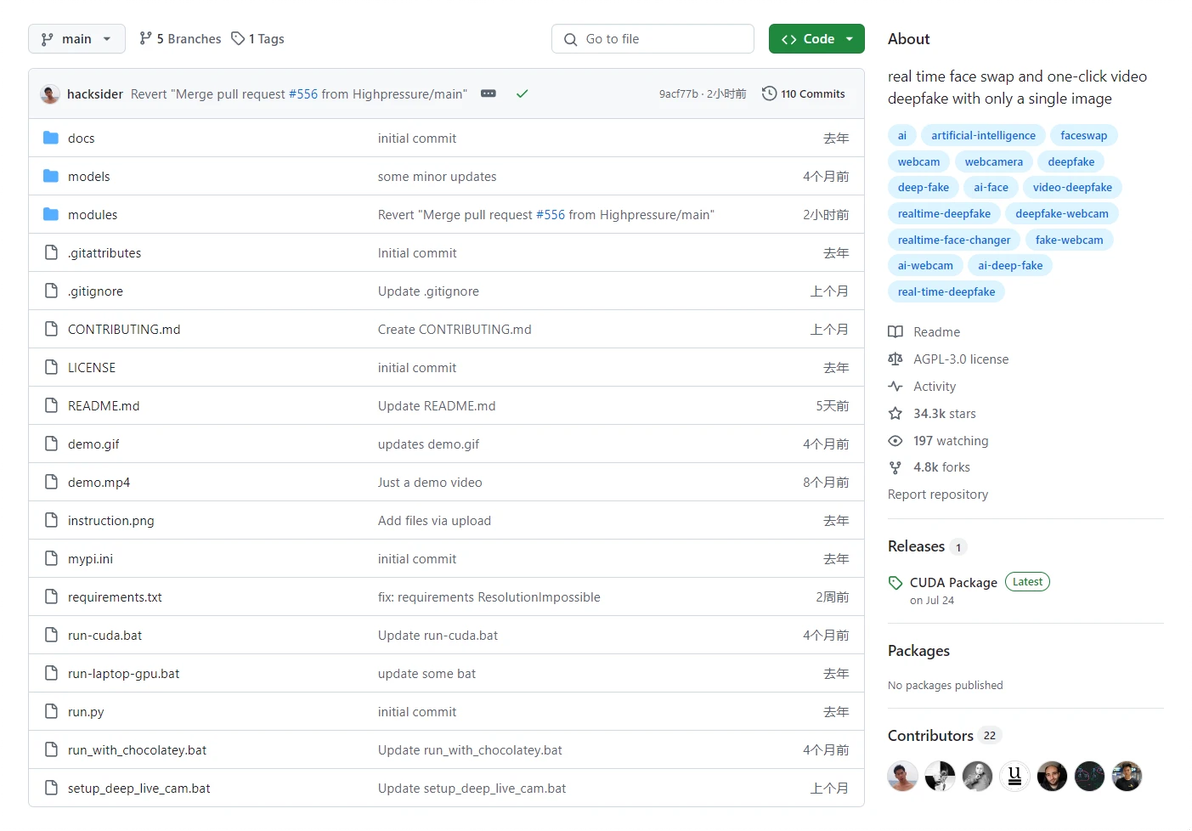Open the docs folder
1192x831 pixels.
coord(81,138)
